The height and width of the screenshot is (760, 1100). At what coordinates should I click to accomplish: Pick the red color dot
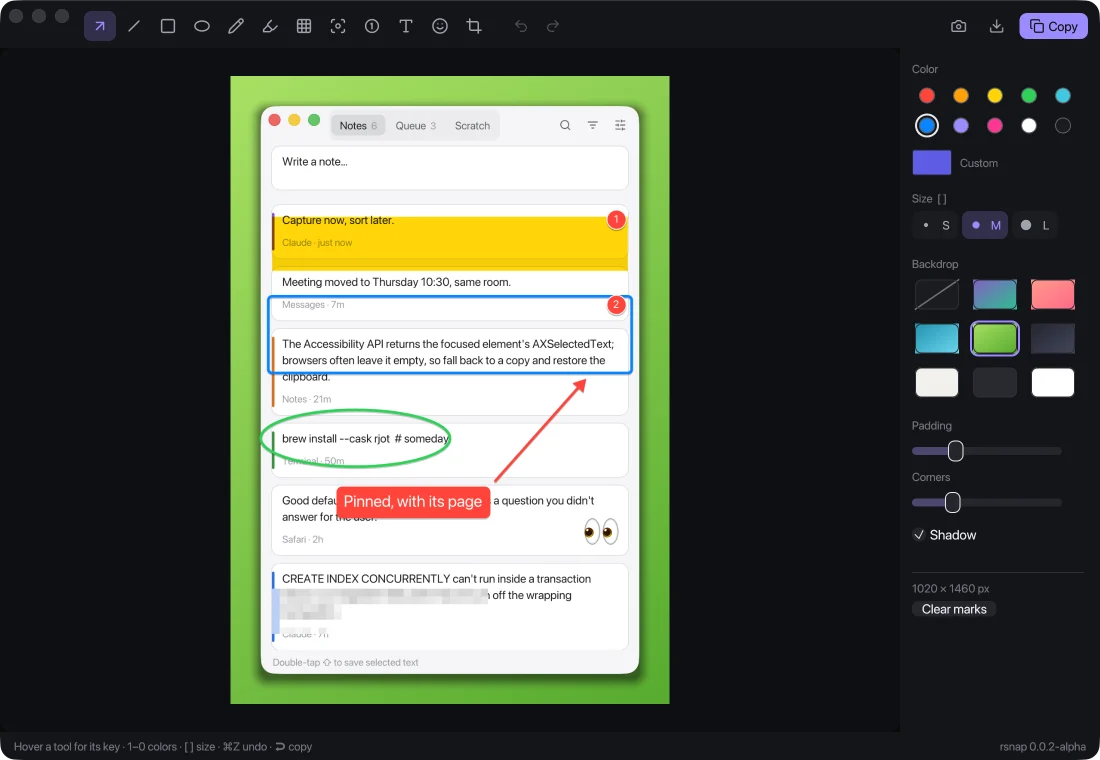(x=927, y=95)
